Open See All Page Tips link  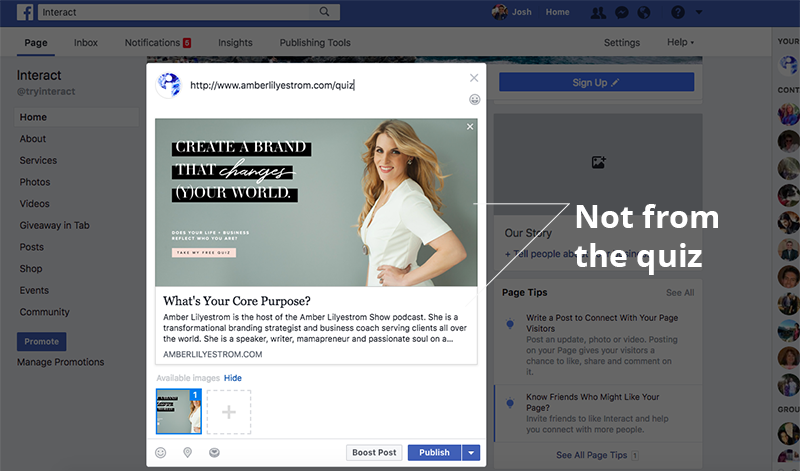pyautogui.click(x=591, y=455)
